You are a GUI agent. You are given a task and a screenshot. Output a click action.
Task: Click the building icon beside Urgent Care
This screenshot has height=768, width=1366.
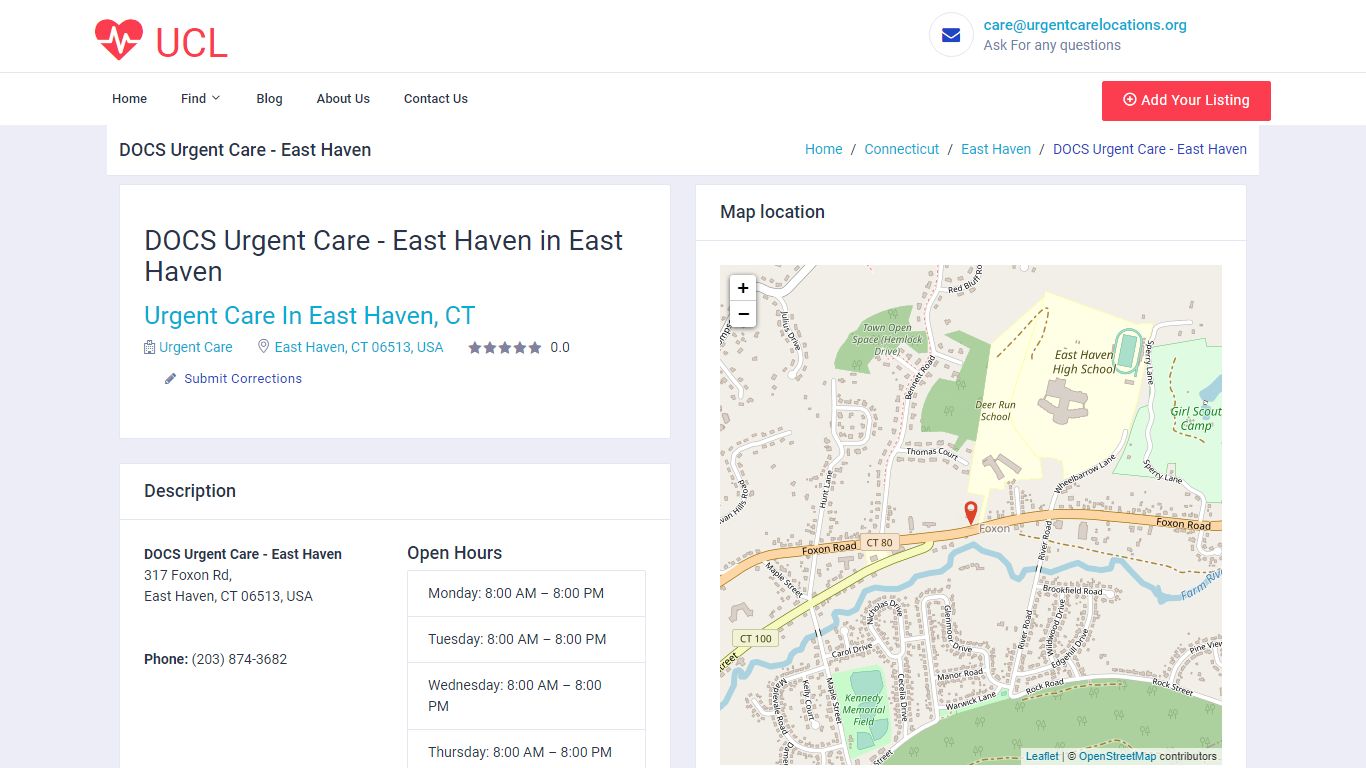150,347
